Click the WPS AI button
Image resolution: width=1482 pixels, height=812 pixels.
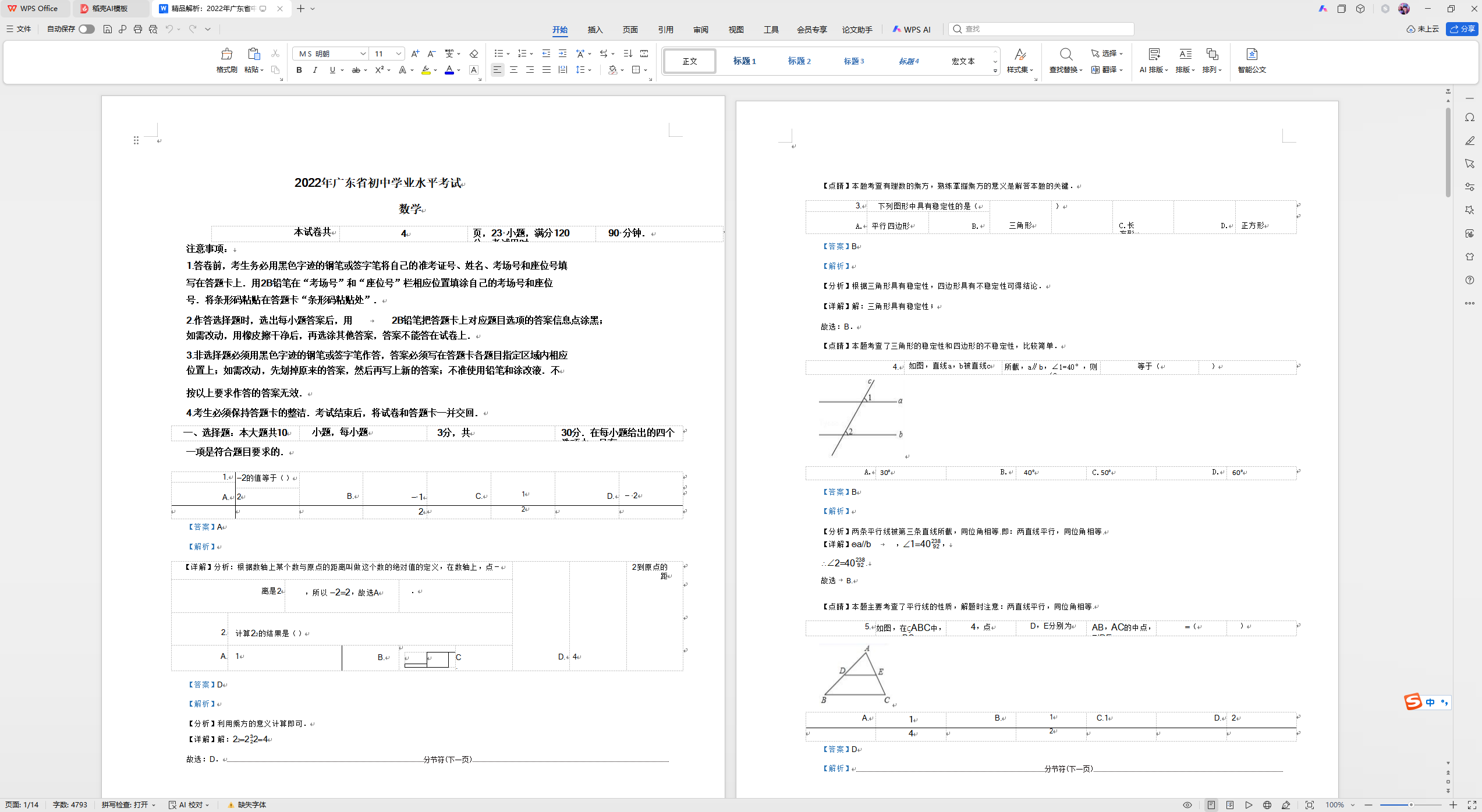(912, 30)
